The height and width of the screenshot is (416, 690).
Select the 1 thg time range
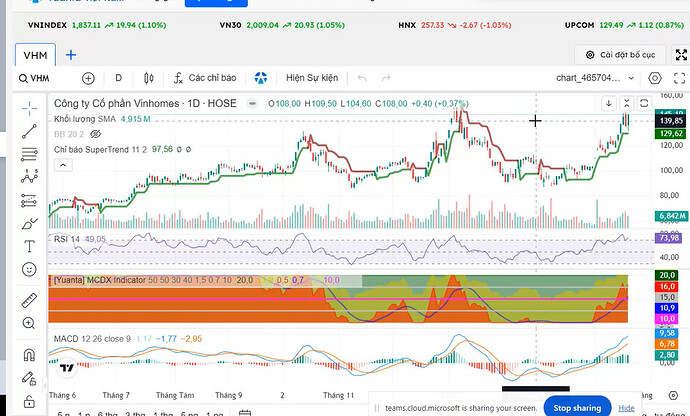point(162,414)
